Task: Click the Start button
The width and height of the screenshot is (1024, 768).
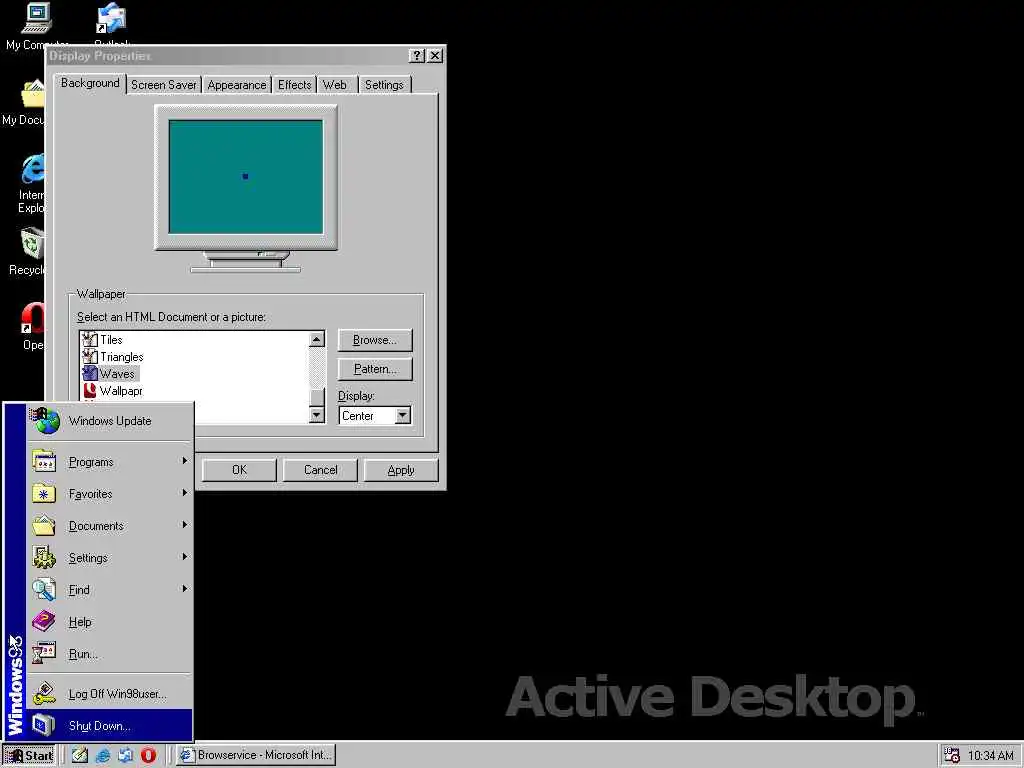Action: pyautogui.click(x=29, y=755)
